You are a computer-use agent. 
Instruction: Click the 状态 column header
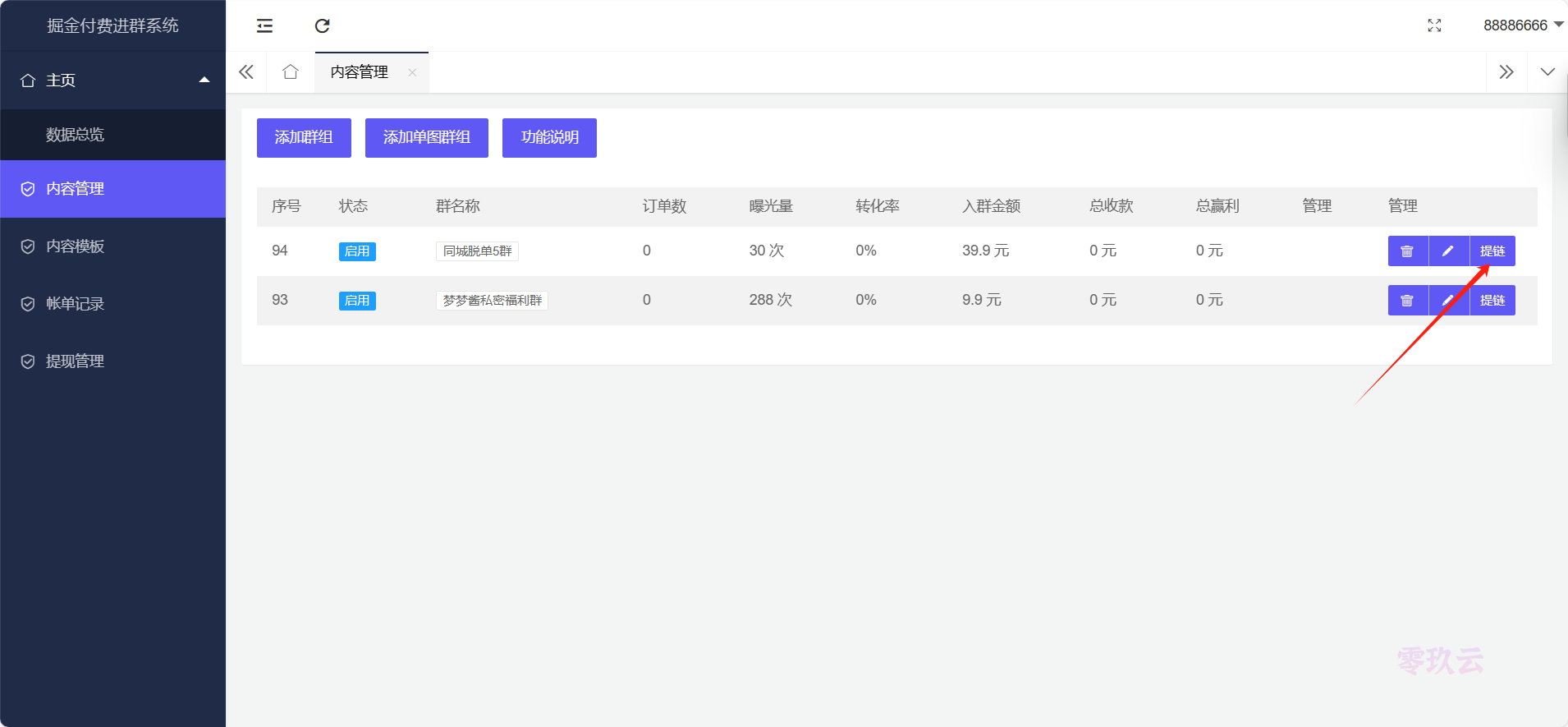point(353,206)
